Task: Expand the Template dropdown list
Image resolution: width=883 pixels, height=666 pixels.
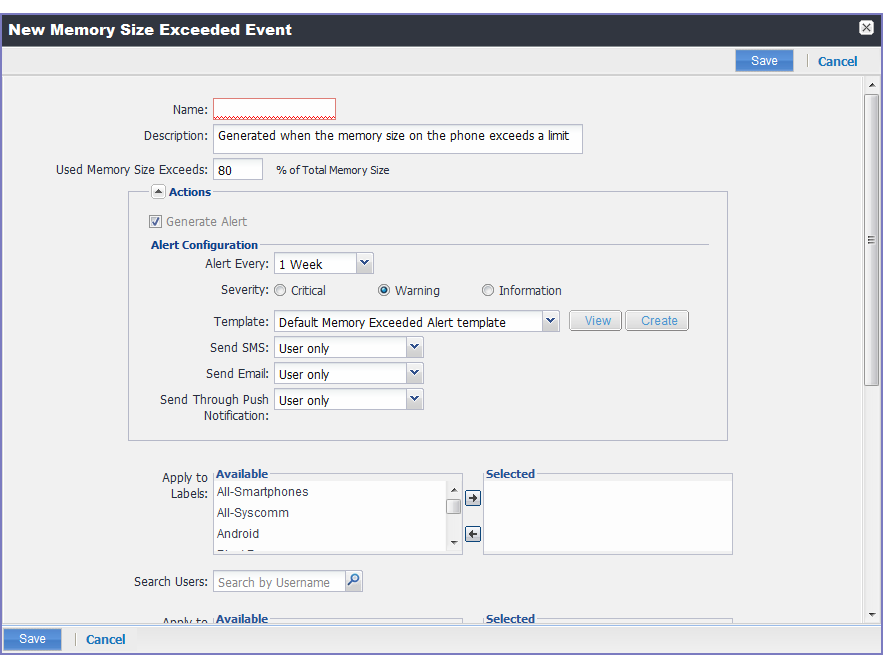Action: click(x=550, y=321)
